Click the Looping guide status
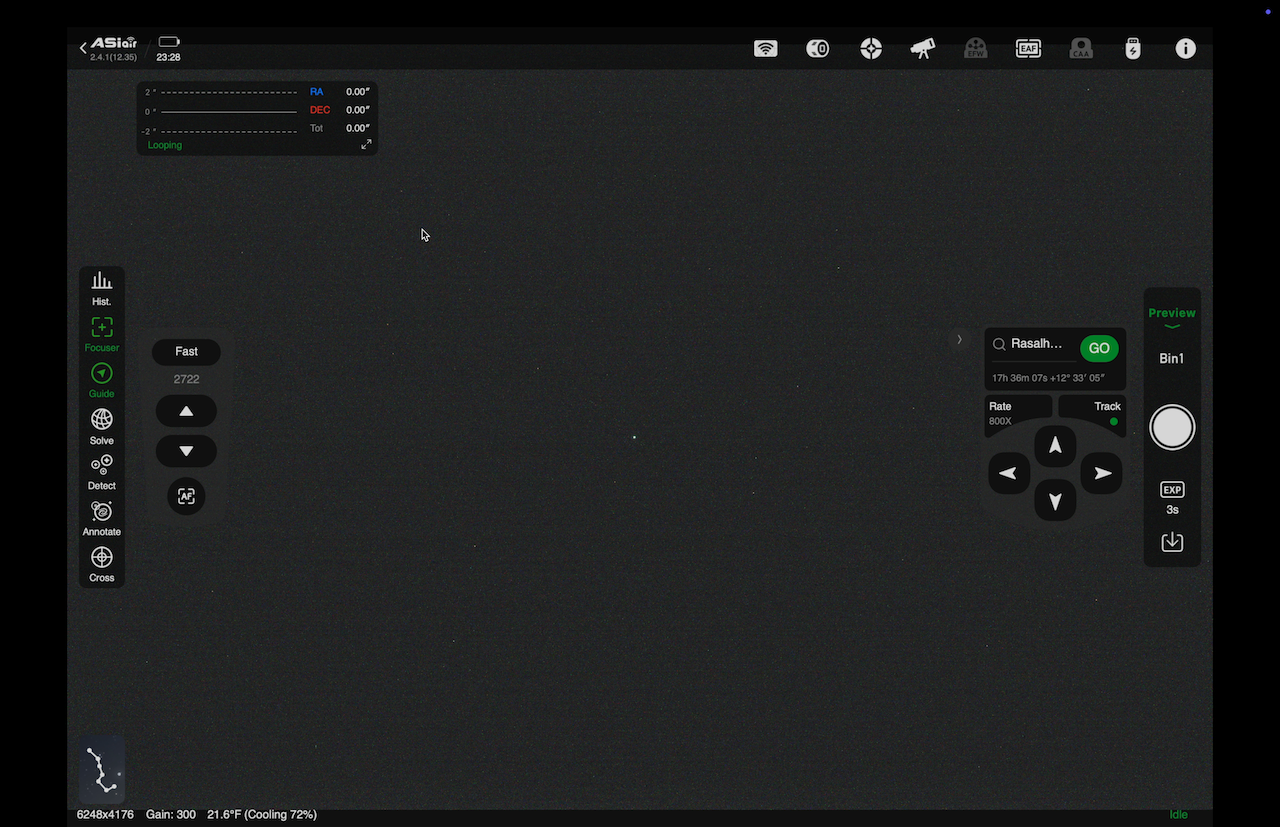Viewport: 1280px width, 827px height. click(165, 145)
